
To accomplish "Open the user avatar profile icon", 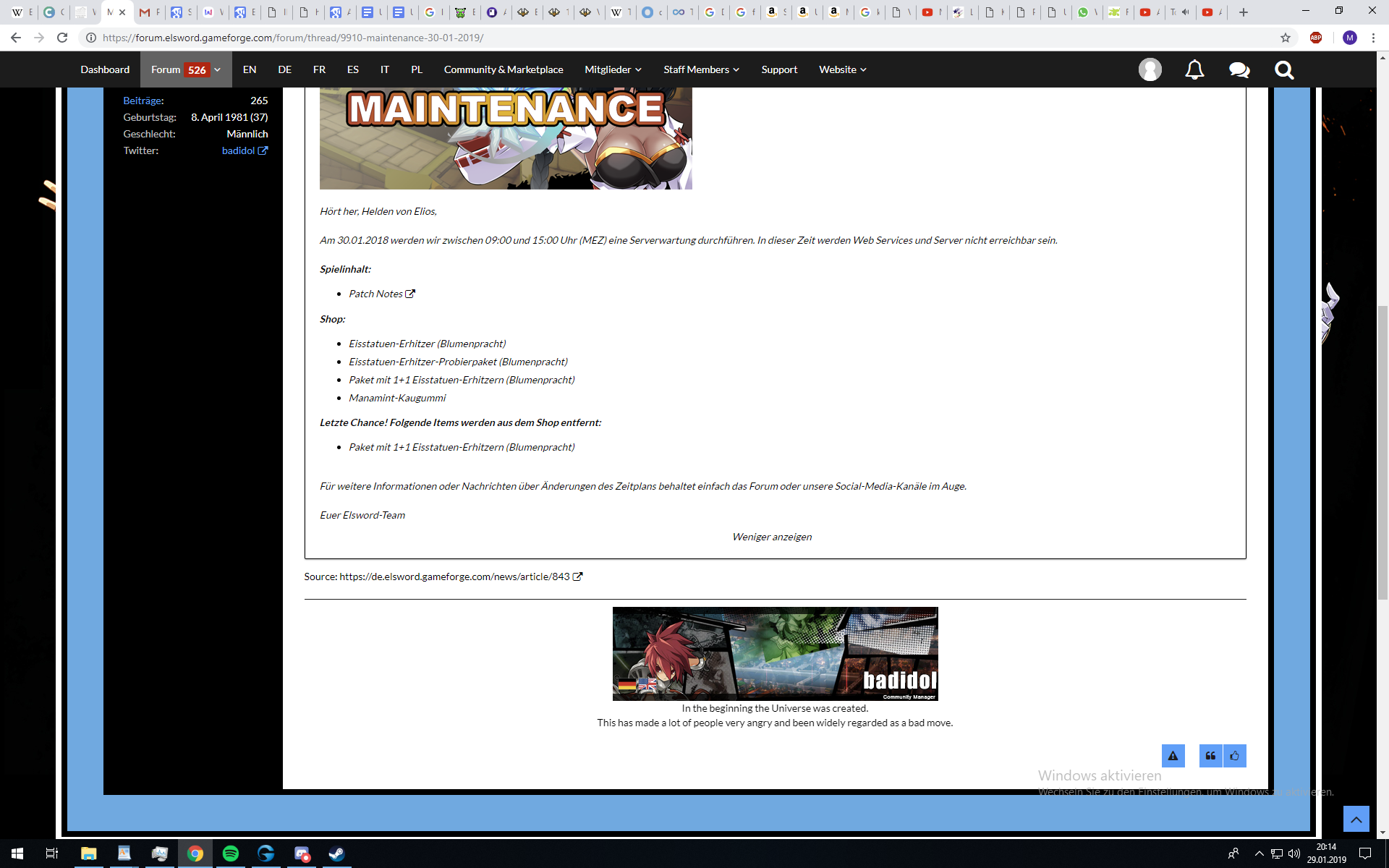I will pyautogui.click(x=1150, y=69).
